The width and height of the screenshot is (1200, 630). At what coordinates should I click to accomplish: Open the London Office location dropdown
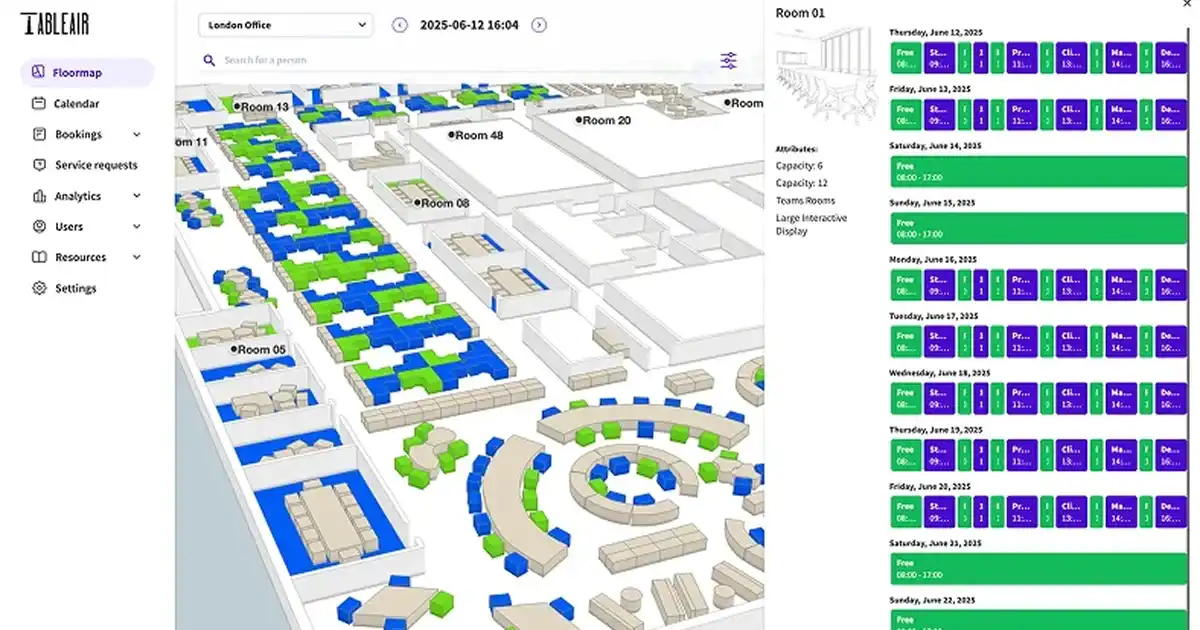coord(285,25)
